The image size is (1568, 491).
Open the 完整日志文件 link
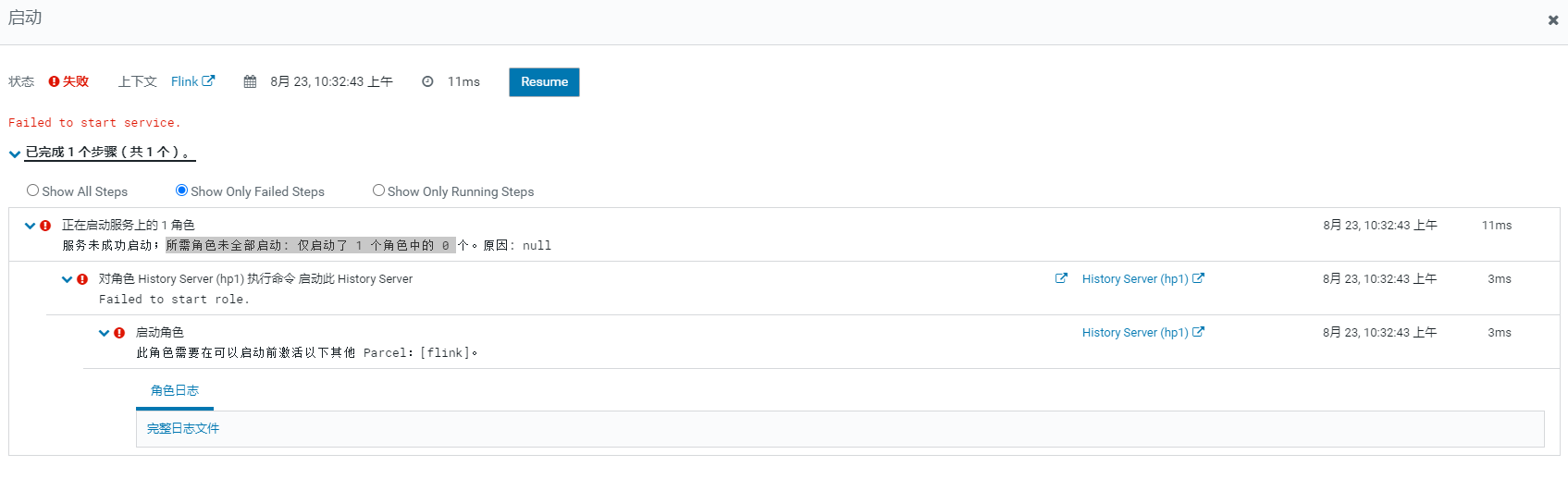click(183, 428)
